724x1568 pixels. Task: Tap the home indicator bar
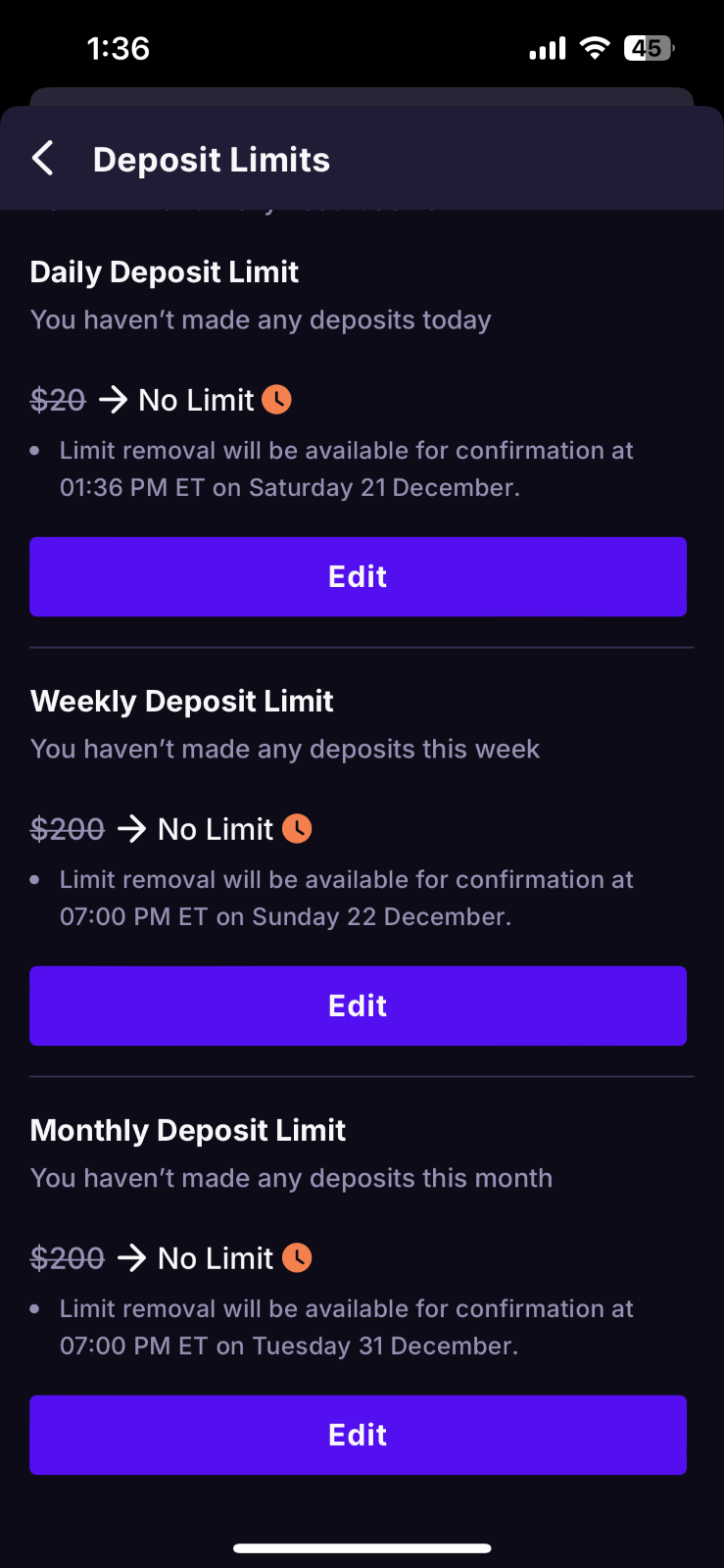(362, 1548)
